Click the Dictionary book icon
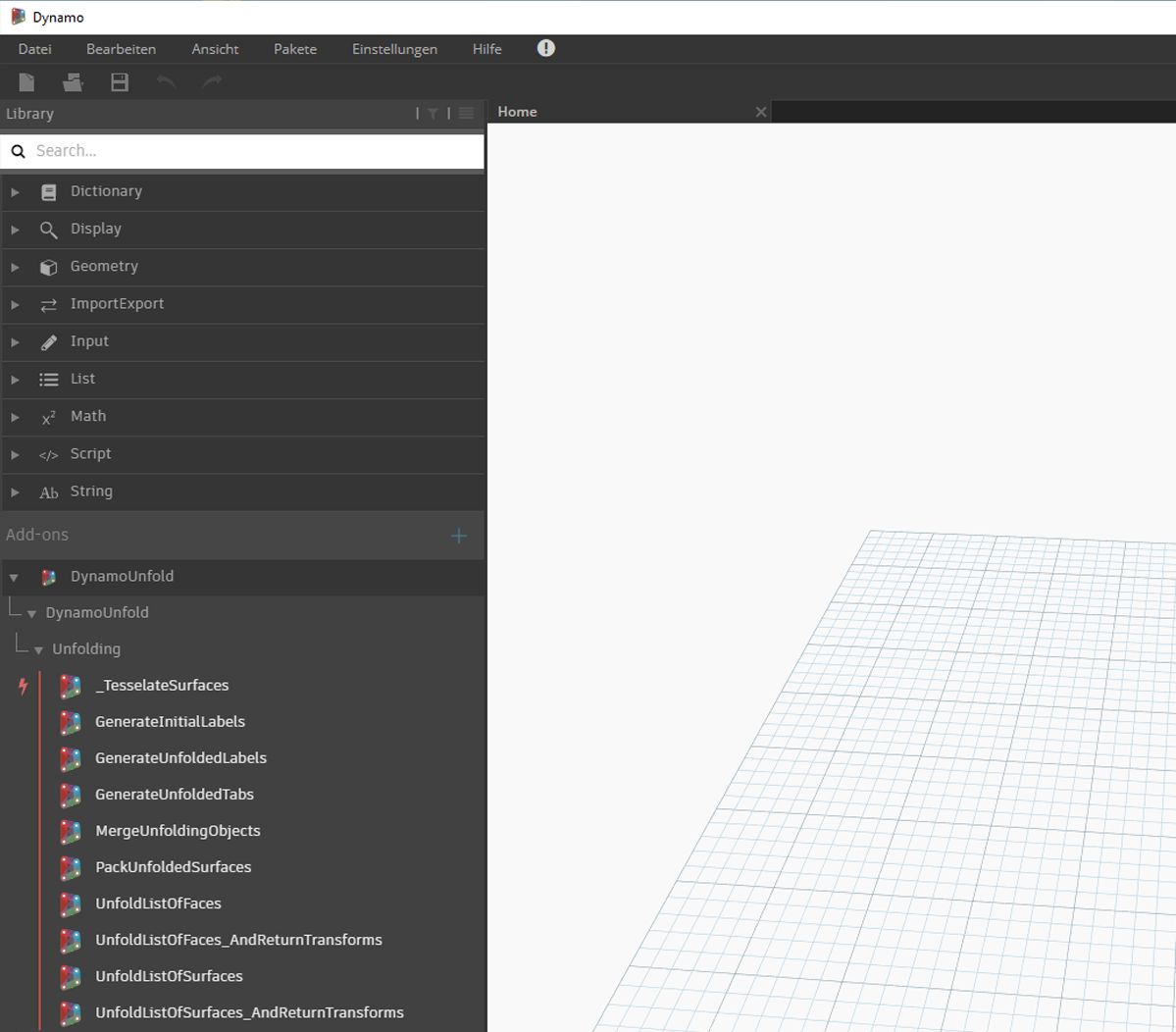 [x=49, y=192]
